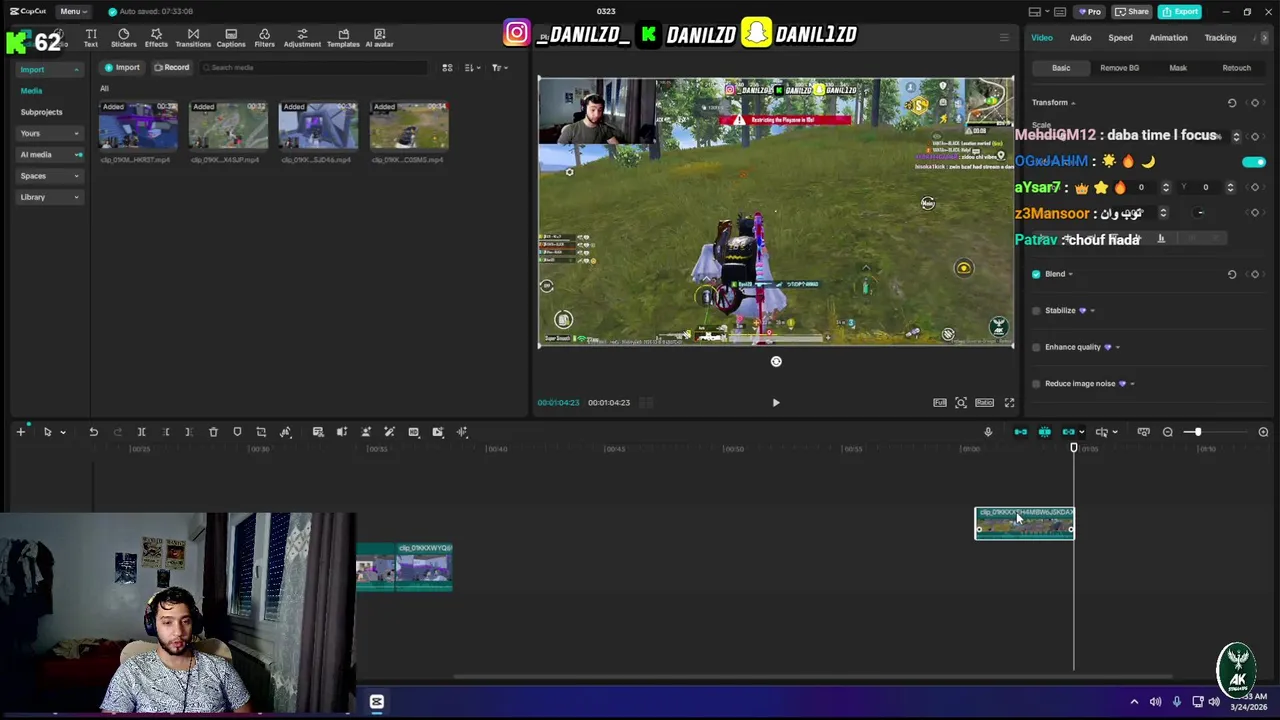Collapse the Import section in sidebar

pos(48,70)
